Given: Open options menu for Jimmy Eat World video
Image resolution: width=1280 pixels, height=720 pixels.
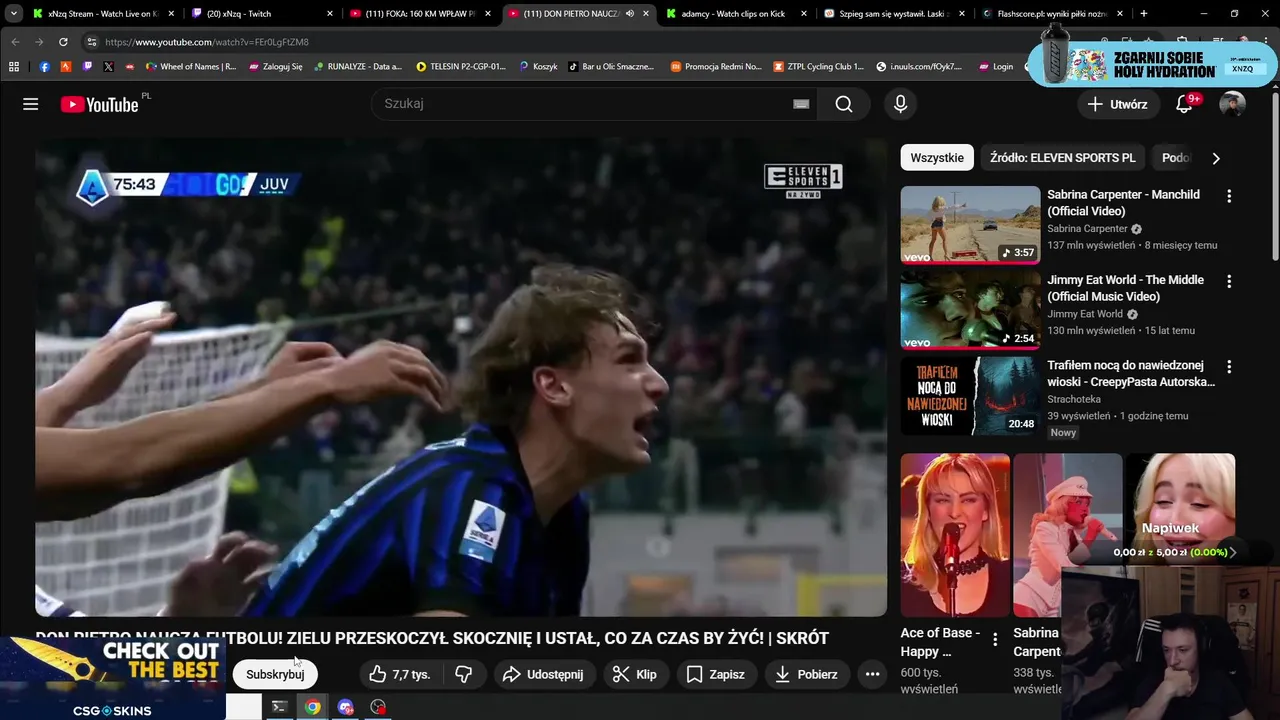Looking at the screenshot, I should pyautogui.click(x=1229, y=282).
